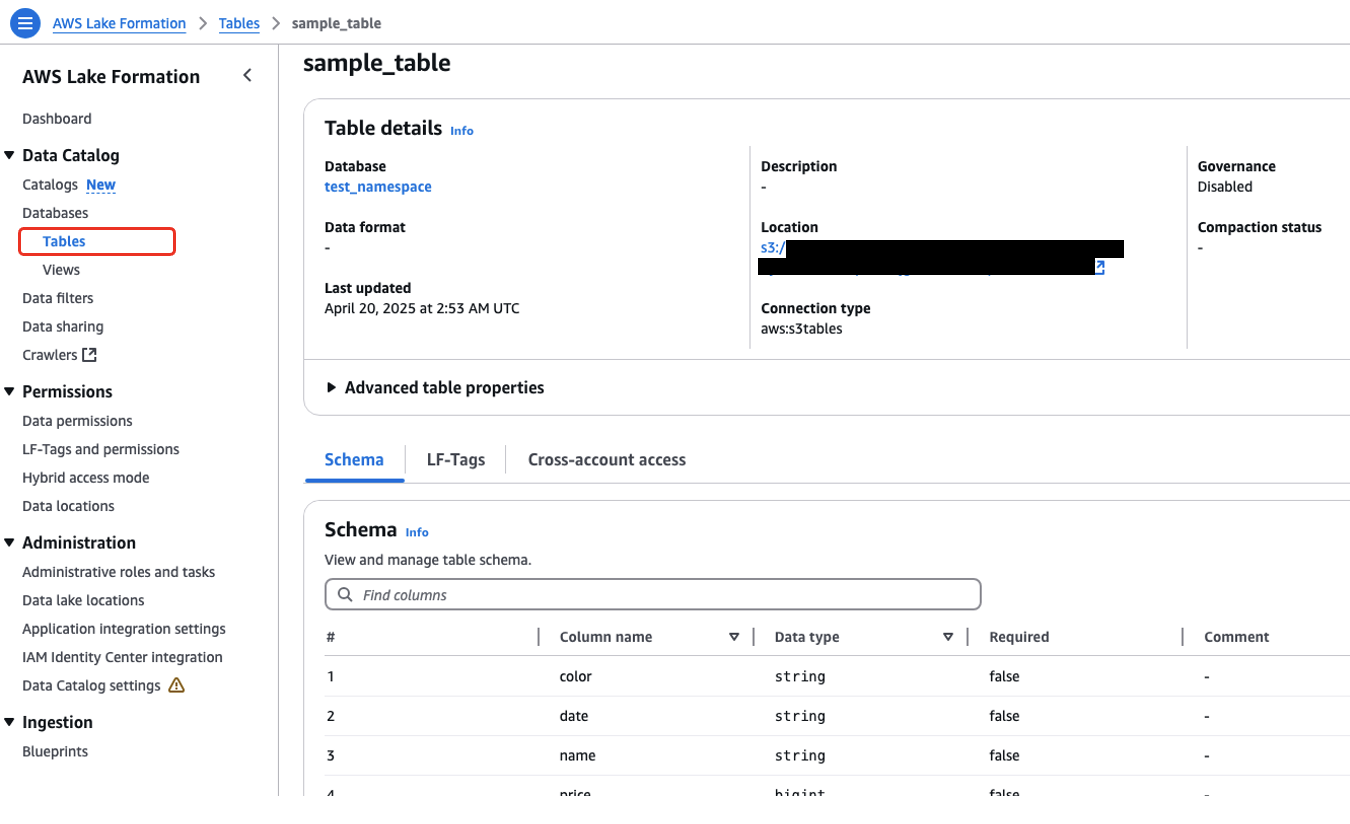Open the S3 location external link icon
1350x824 pixels.
[1100, 267]
